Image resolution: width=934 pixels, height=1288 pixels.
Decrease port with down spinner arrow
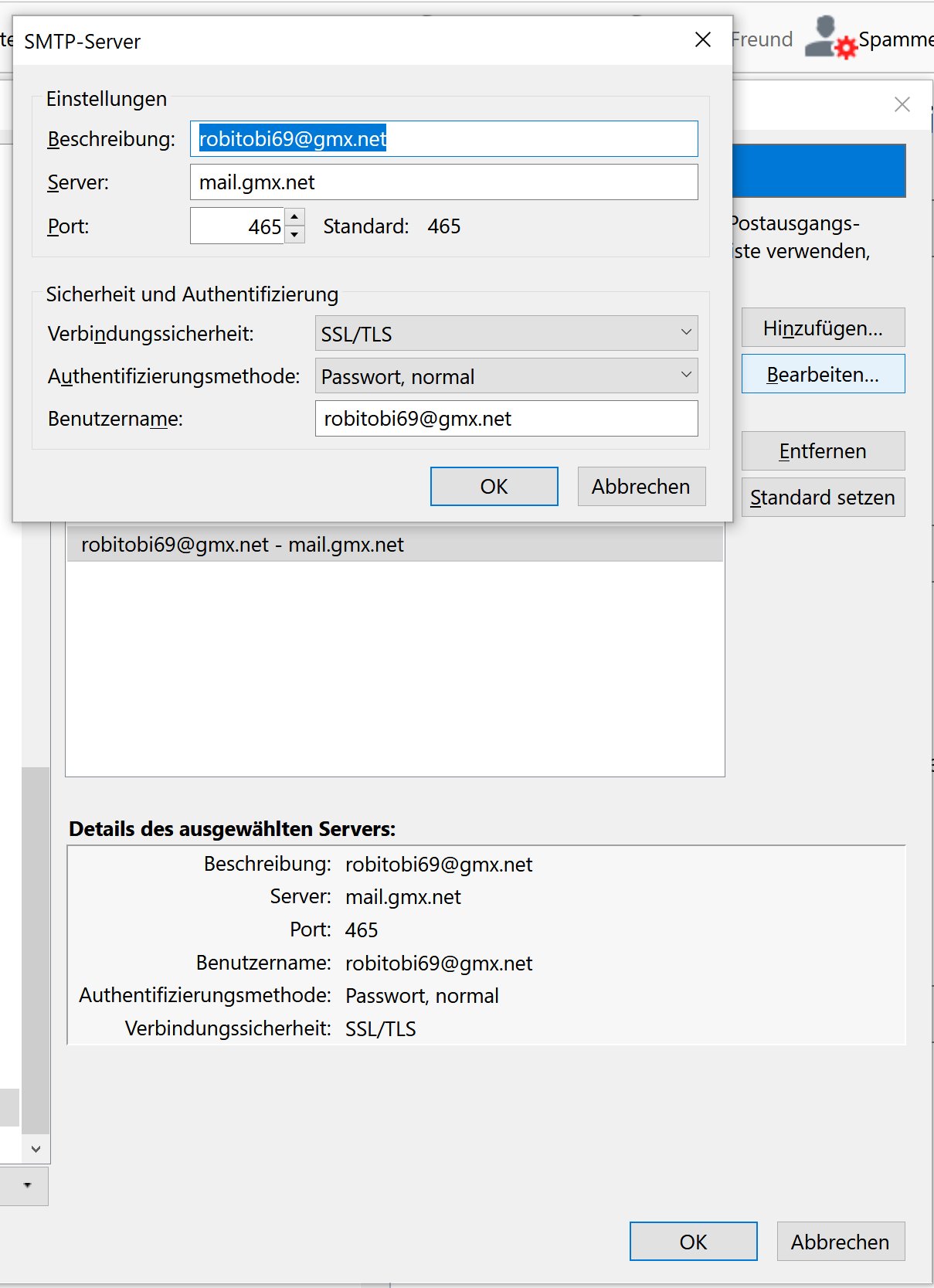[295, 235]
